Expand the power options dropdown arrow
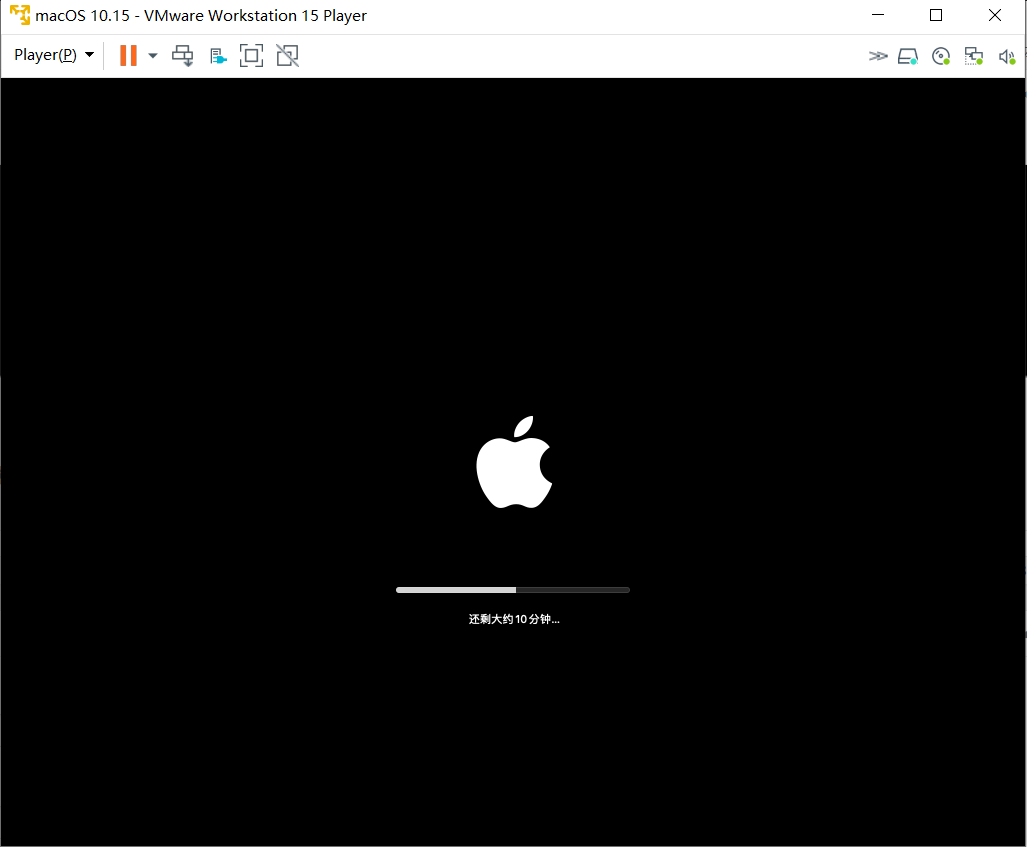The width and height of the screenshot is (1027, 847). tap(153, 56)
